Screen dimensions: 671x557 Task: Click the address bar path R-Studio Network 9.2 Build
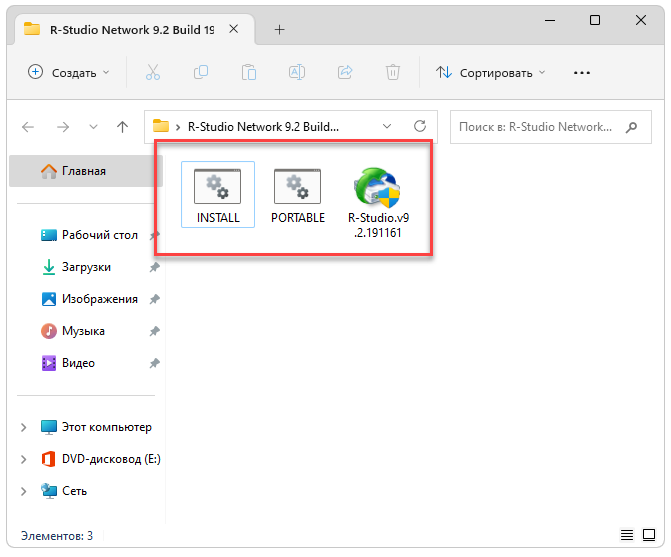(x=263, y=127)
